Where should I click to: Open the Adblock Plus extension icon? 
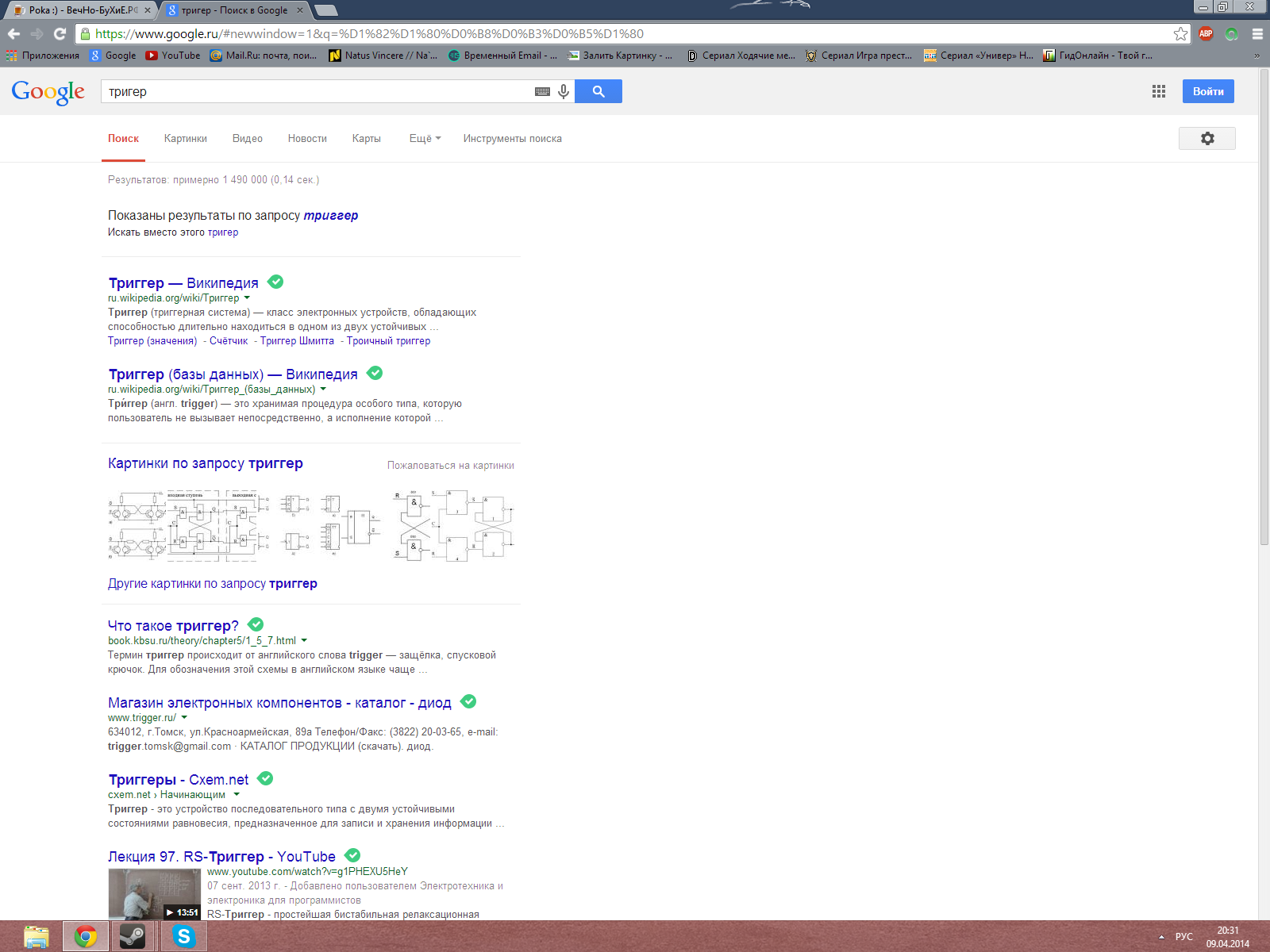point(1206,34)
